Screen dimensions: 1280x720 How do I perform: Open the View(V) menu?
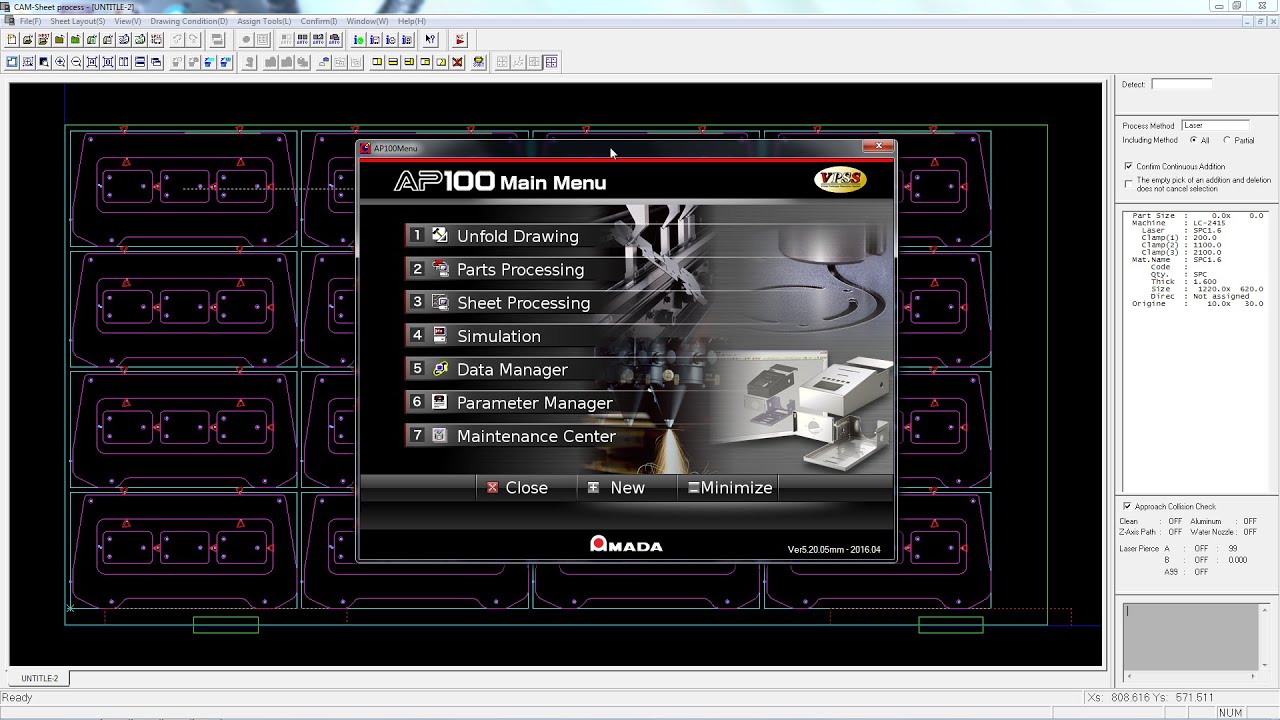point(127,21)
